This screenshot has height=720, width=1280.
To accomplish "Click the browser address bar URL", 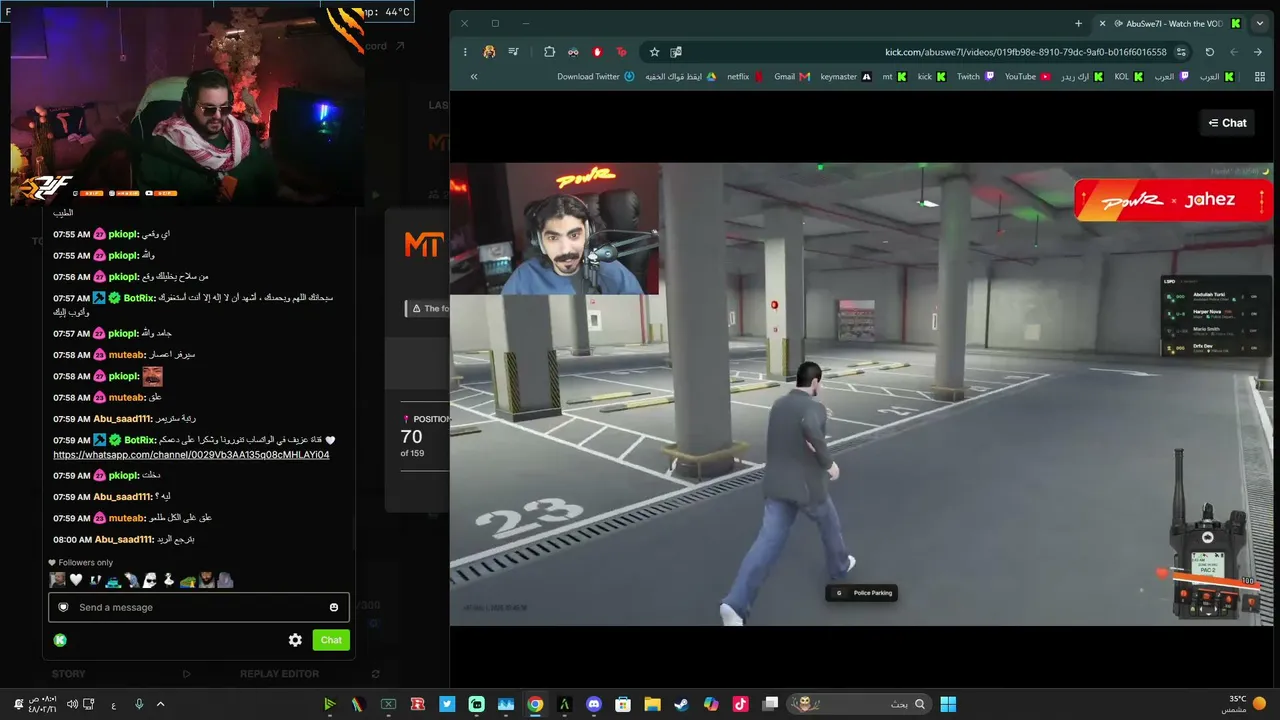I will coord(1025,52).
